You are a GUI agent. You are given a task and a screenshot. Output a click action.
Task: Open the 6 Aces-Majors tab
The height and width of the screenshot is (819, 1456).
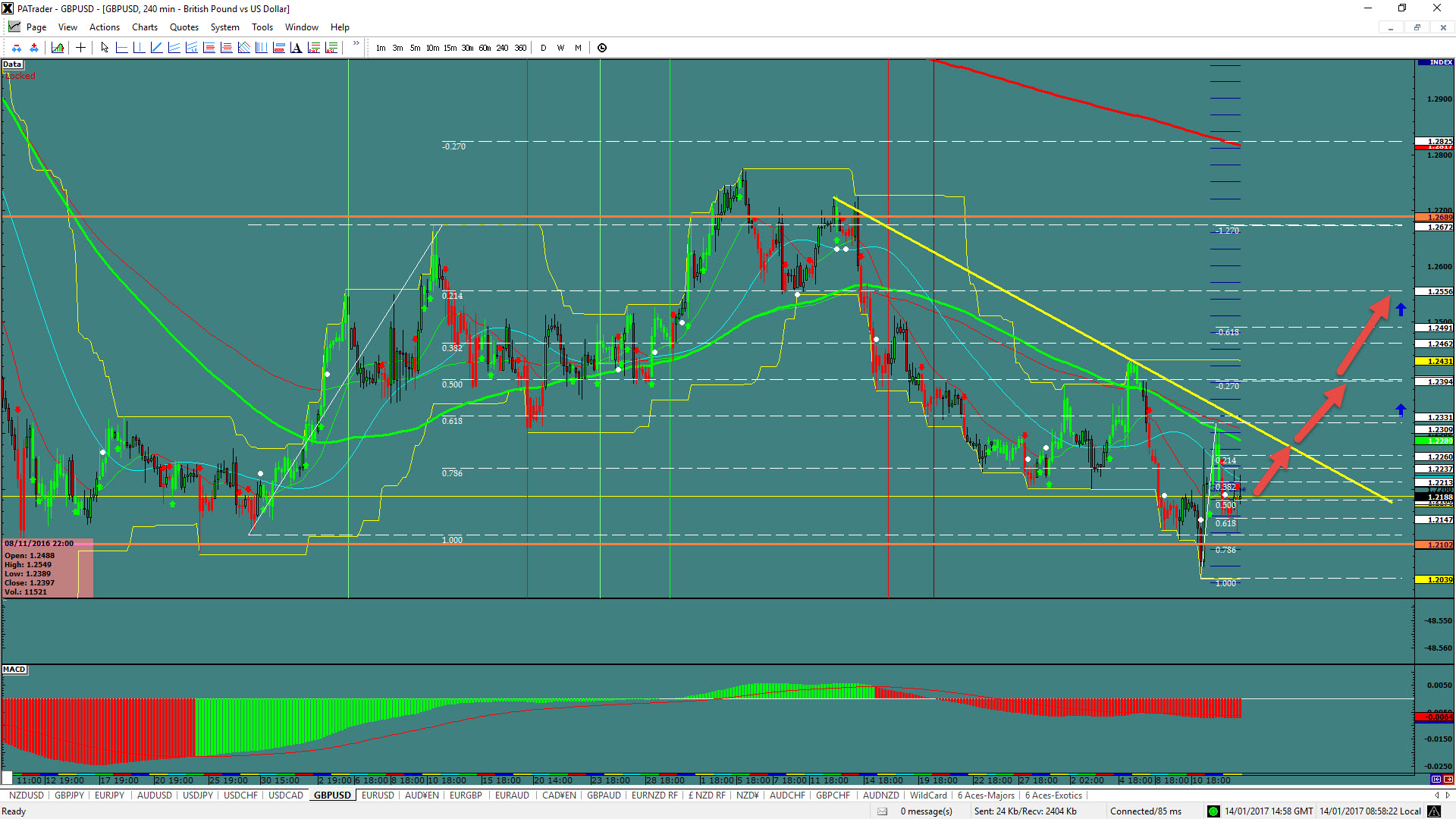tap(985, 795)
